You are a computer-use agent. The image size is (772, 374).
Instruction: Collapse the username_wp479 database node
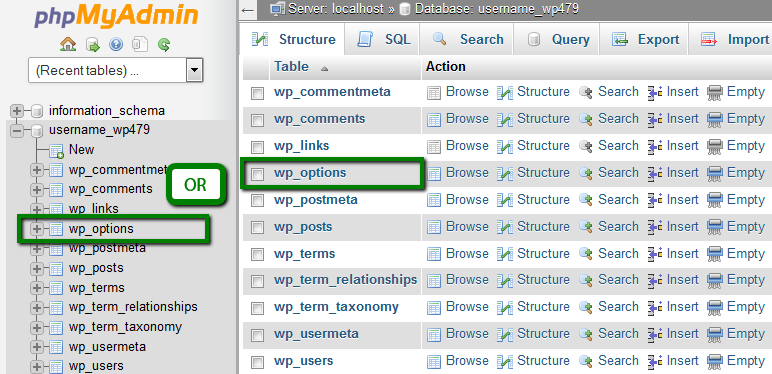[x=16, y=131]
